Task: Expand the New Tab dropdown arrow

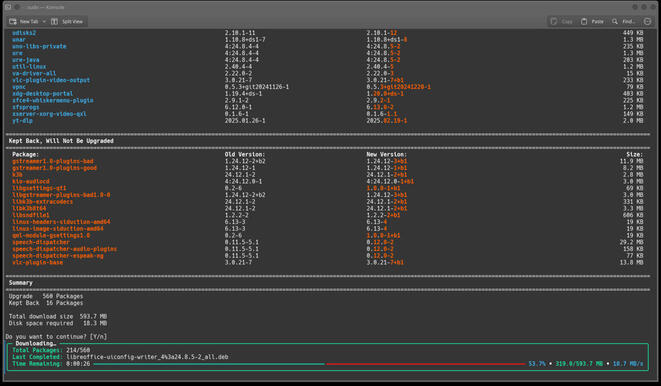Action: 44,21
